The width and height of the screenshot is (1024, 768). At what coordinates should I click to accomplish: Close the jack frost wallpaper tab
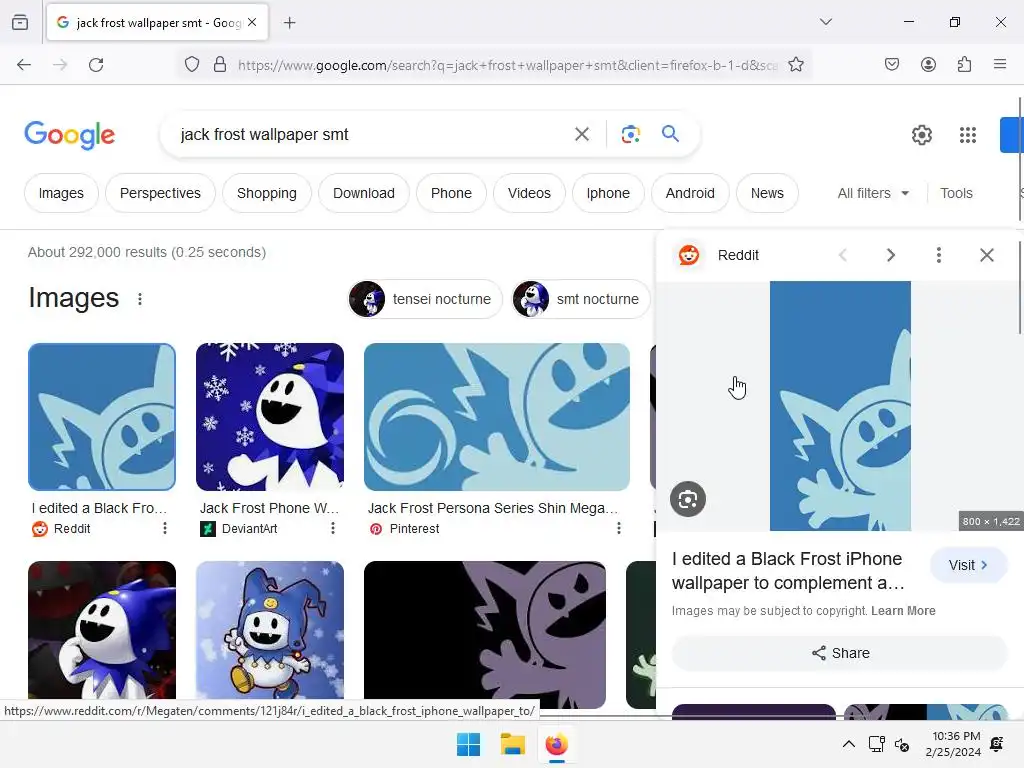point(252,22)
